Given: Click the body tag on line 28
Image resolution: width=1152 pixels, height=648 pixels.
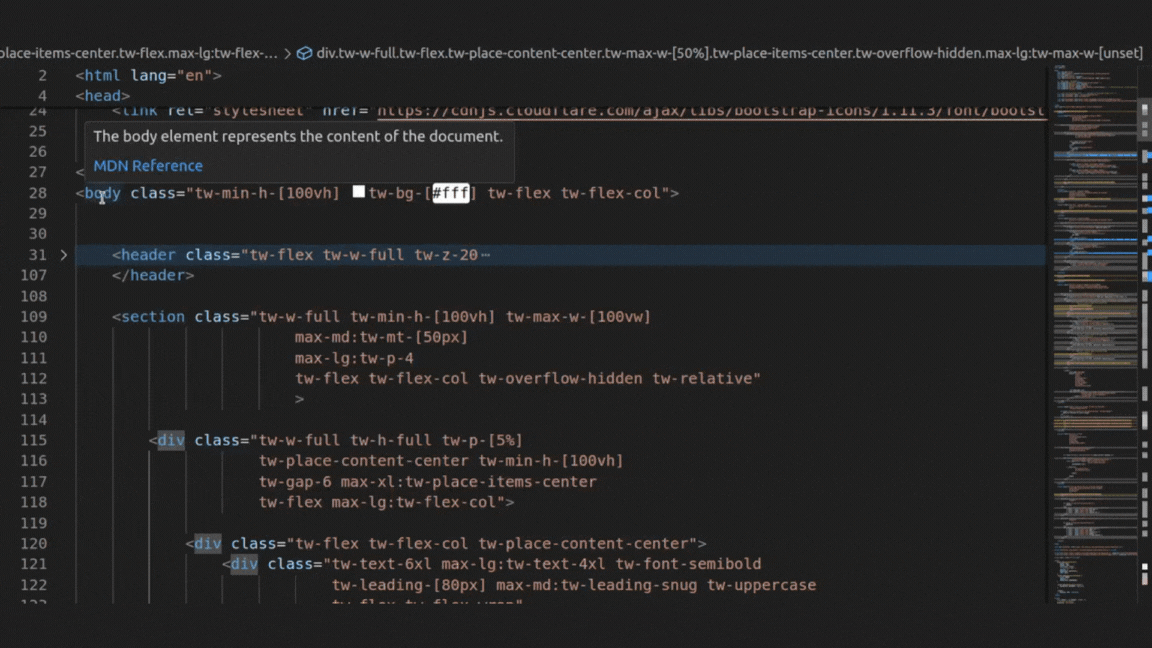Looking at the screenshot, I should [x=102, y=193].
